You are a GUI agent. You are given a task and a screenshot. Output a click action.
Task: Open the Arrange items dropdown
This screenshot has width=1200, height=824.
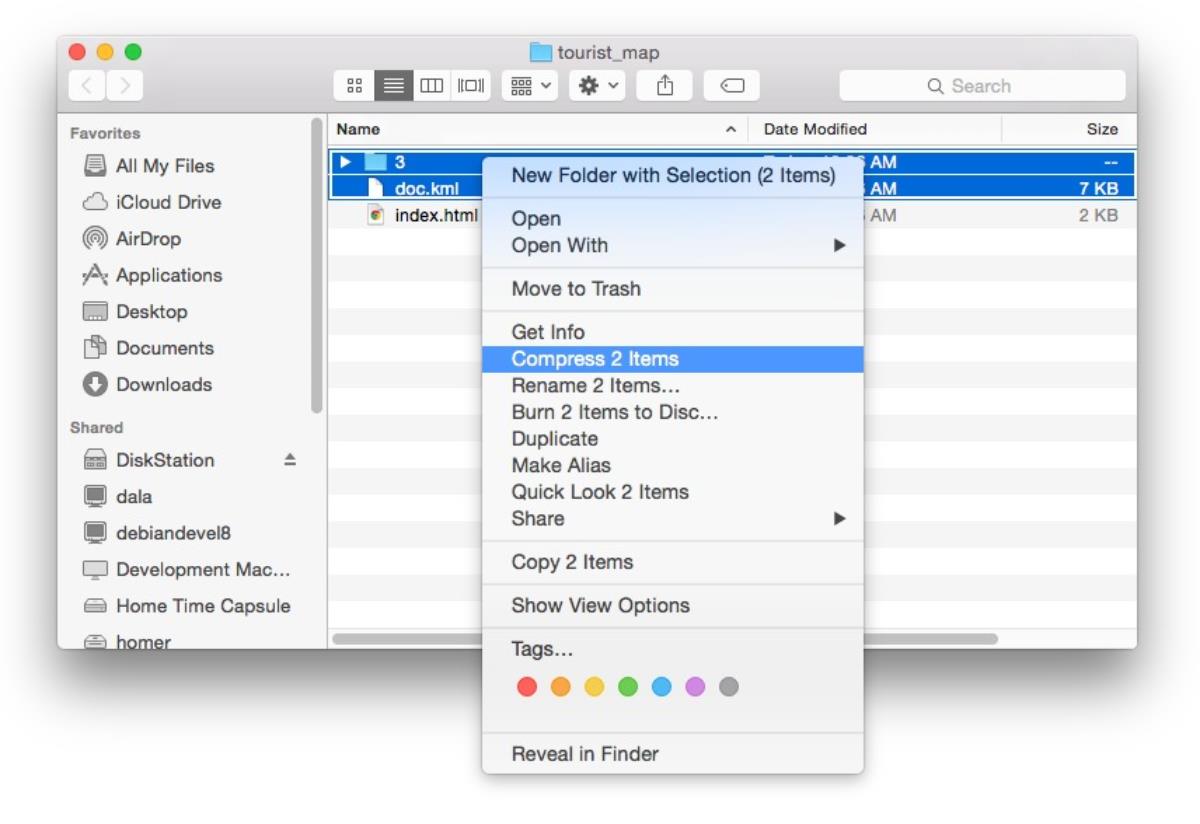click(x=530, y=86)
